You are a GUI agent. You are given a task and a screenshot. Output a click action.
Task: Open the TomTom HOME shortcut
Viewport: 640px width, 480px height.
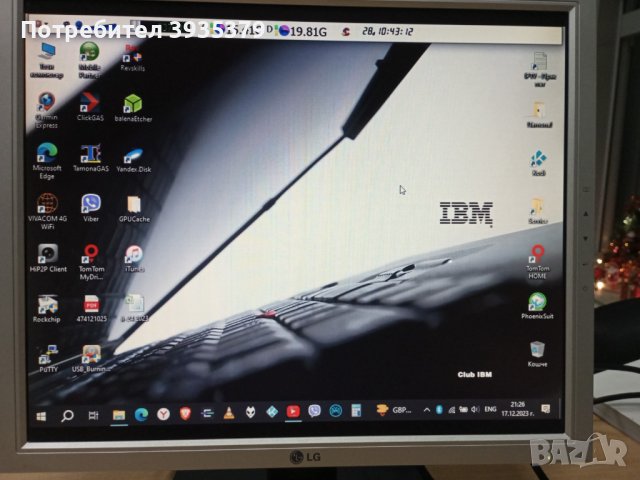(x=538, y=253)
